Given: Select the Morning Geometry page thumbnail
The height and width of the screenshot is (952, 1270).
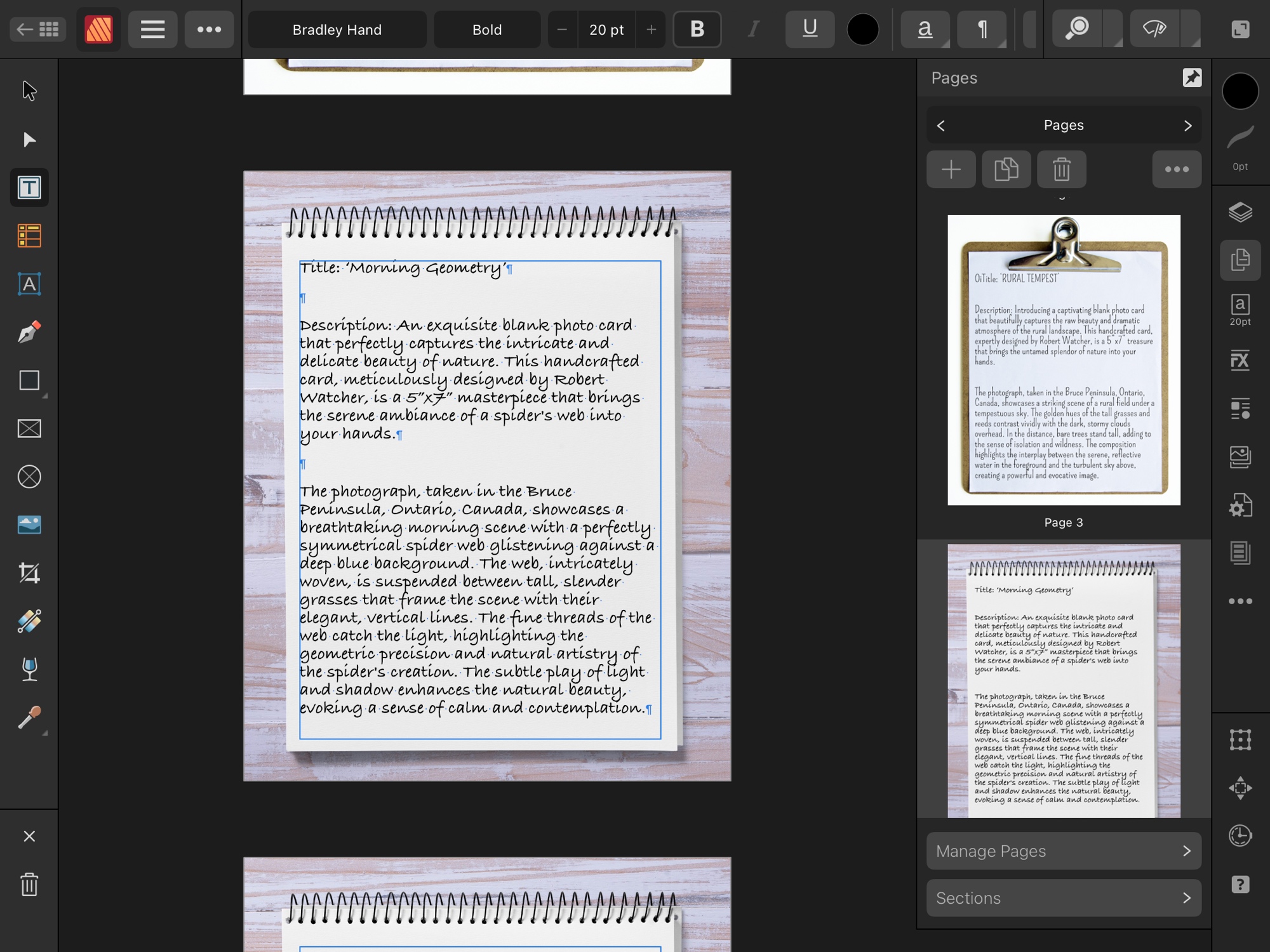Looking at the screenshot, I should tap(1064, 681).
